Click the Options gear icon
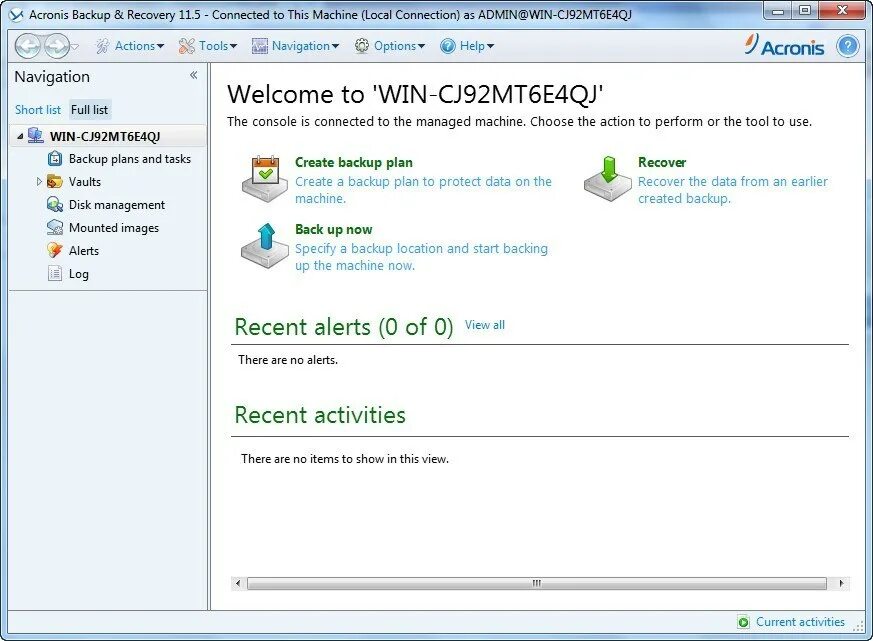 [x=362, y=46]
